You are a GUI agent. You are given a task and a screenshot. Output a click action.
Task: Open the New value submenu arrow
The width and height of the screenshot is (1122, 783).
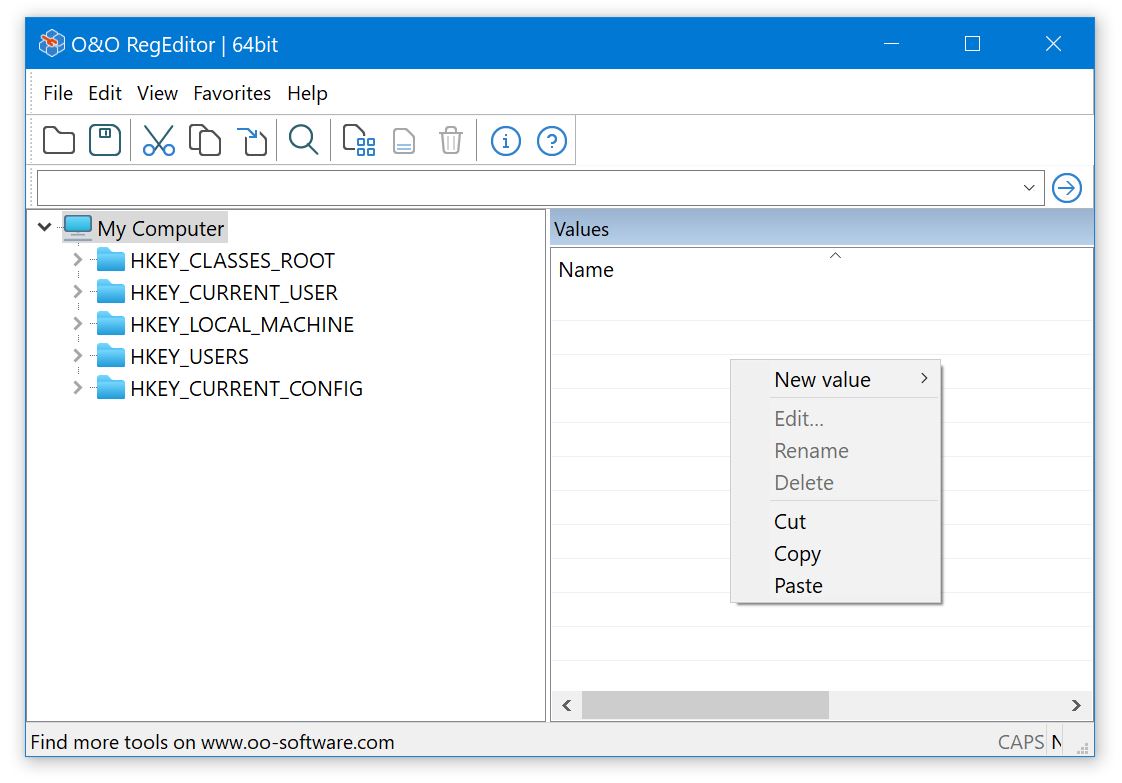coord(925,378)
